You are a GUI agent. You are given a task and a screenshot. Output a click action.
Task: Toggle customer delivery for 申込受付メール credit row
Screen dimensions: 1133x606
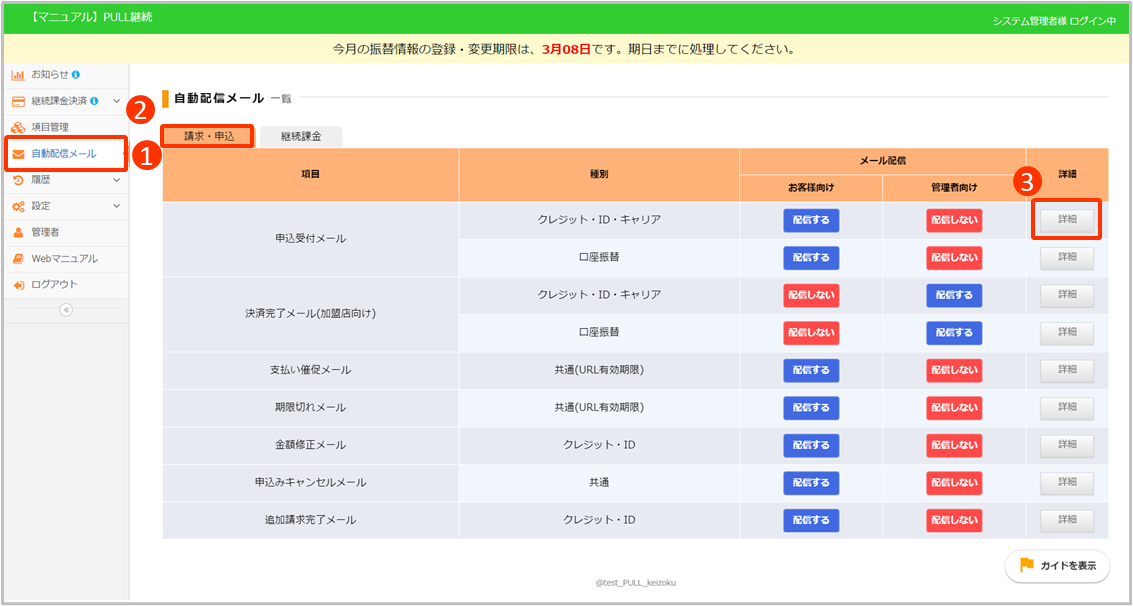(x=811, y=220)
